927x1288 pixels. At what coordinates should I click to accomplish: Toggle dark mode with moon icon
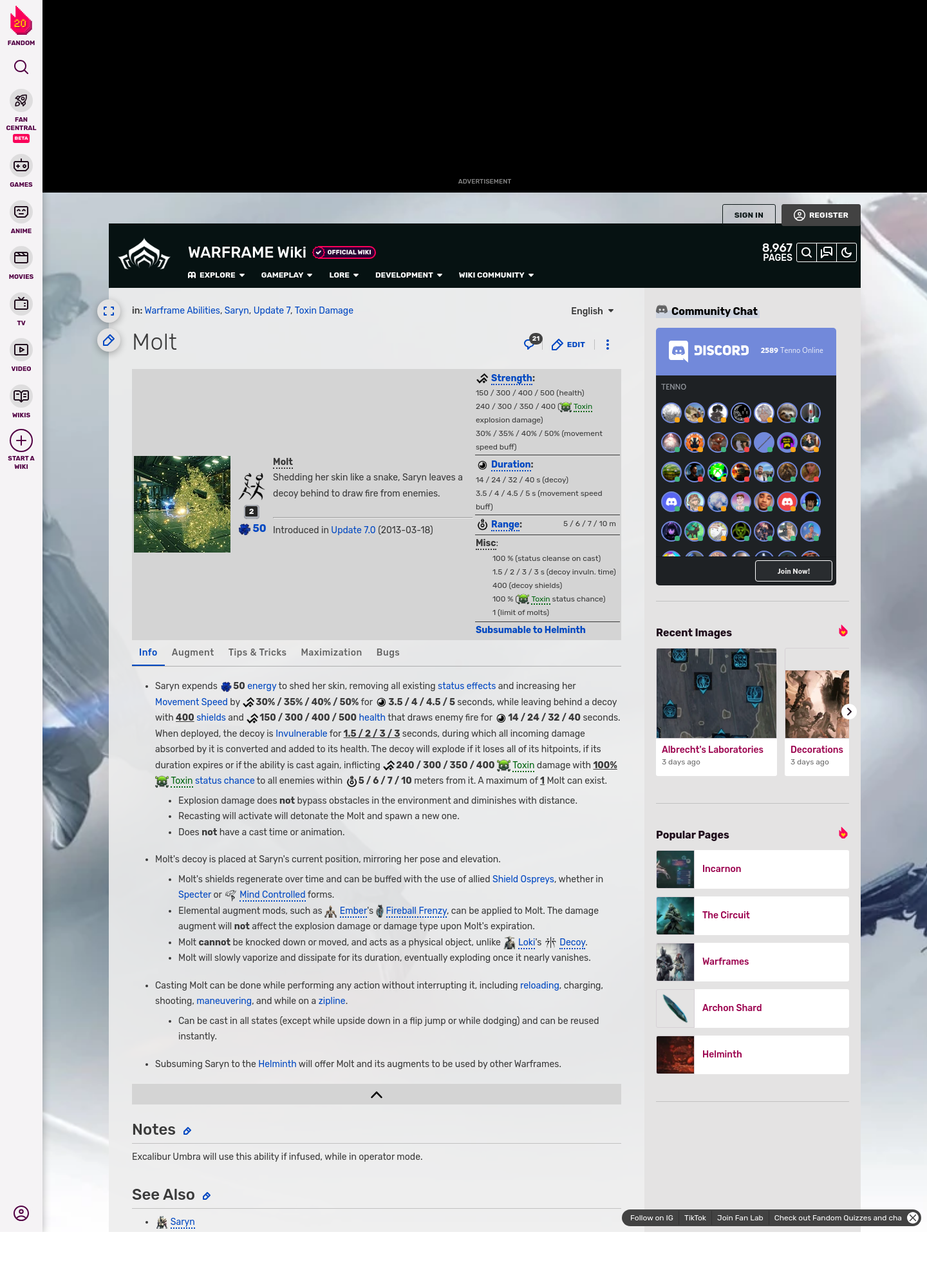tap(847, 252)
